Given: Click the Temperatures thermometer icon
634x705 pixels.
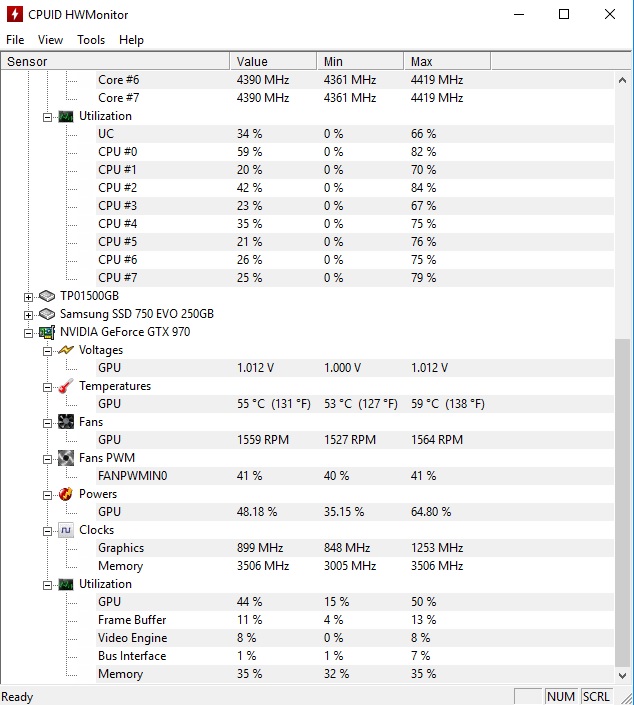Looking at the screenshot, I should (66, 386).
